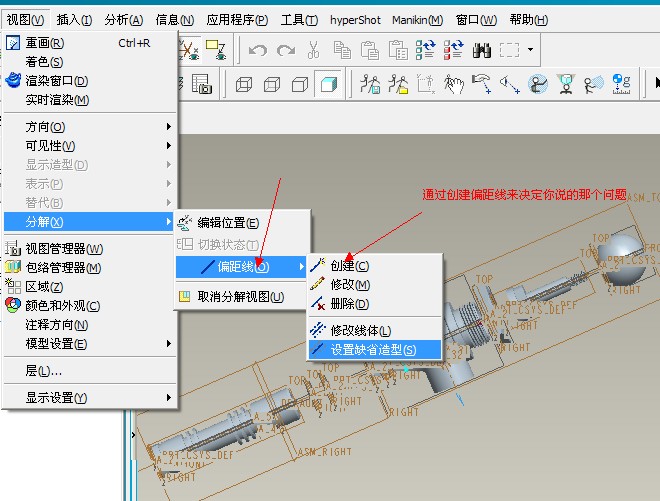Click the ASM_RIGHT datum label
Screen dimensions: 660x501
(325, 452)
